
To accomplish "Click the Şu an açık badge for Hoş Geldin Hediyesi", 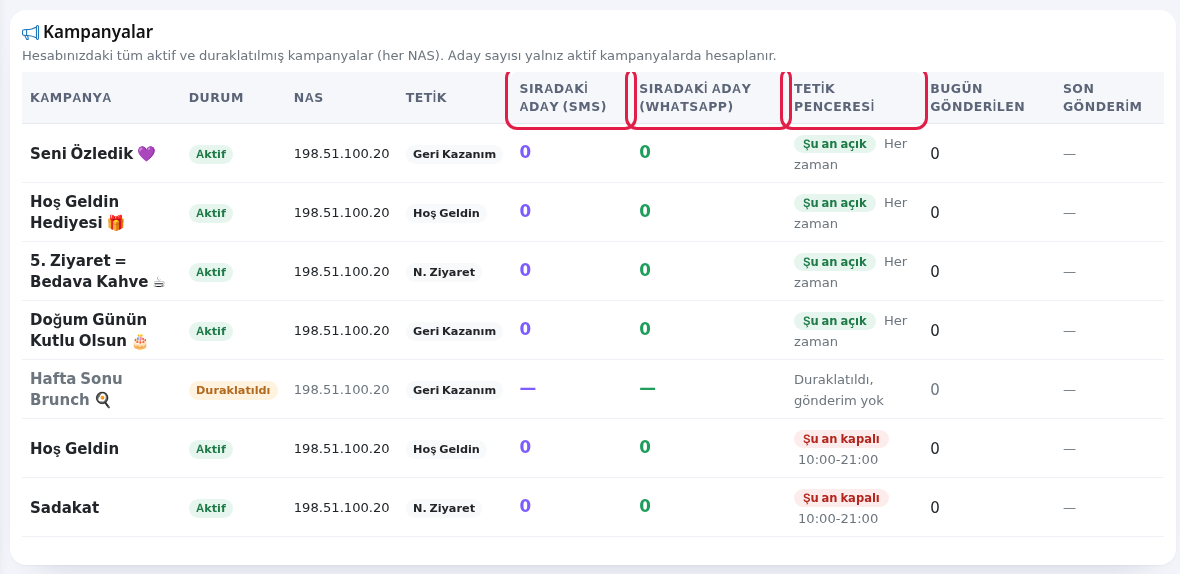I will click(835, 202).
